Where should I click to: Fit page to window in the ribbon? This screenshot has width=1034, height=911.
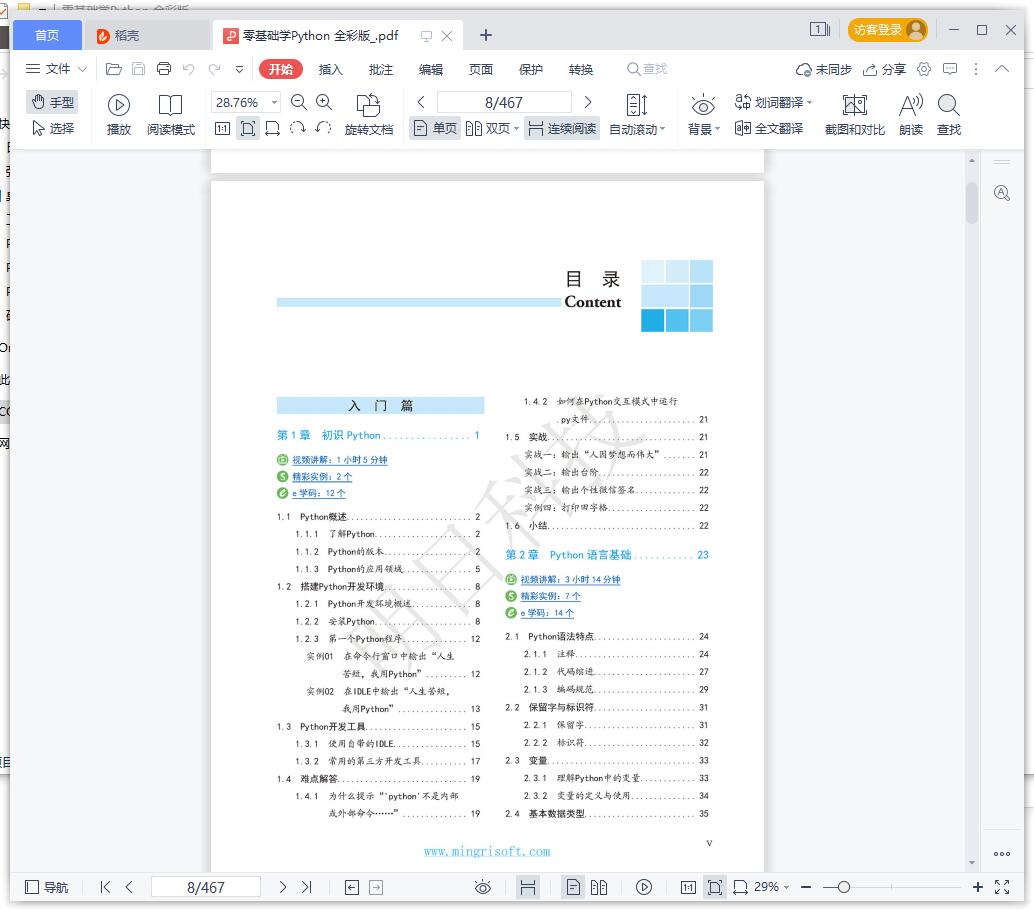point(247,129)
